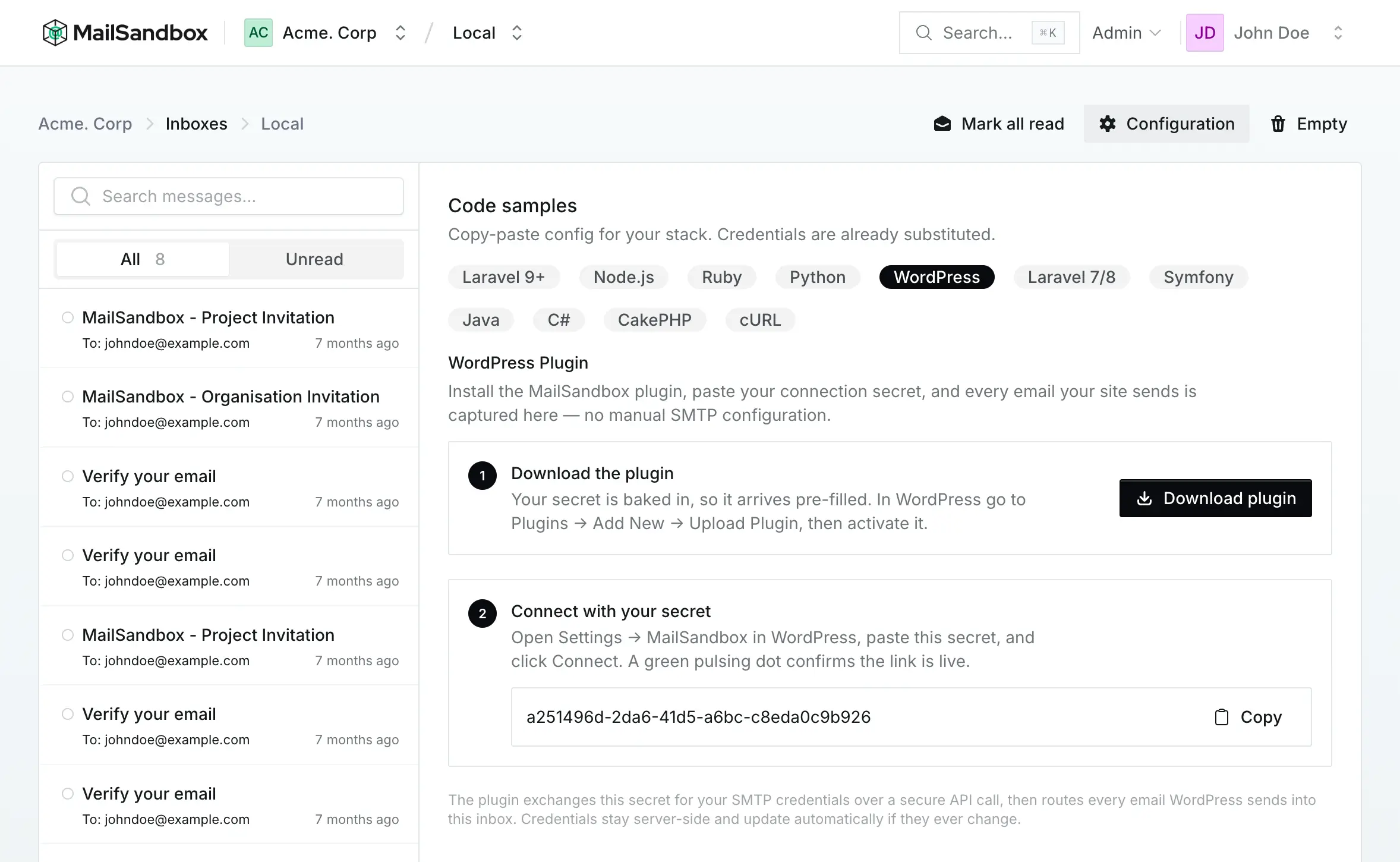Click the Download the plugin step title
Screen dimensions: 1400x862
point(592,473)
